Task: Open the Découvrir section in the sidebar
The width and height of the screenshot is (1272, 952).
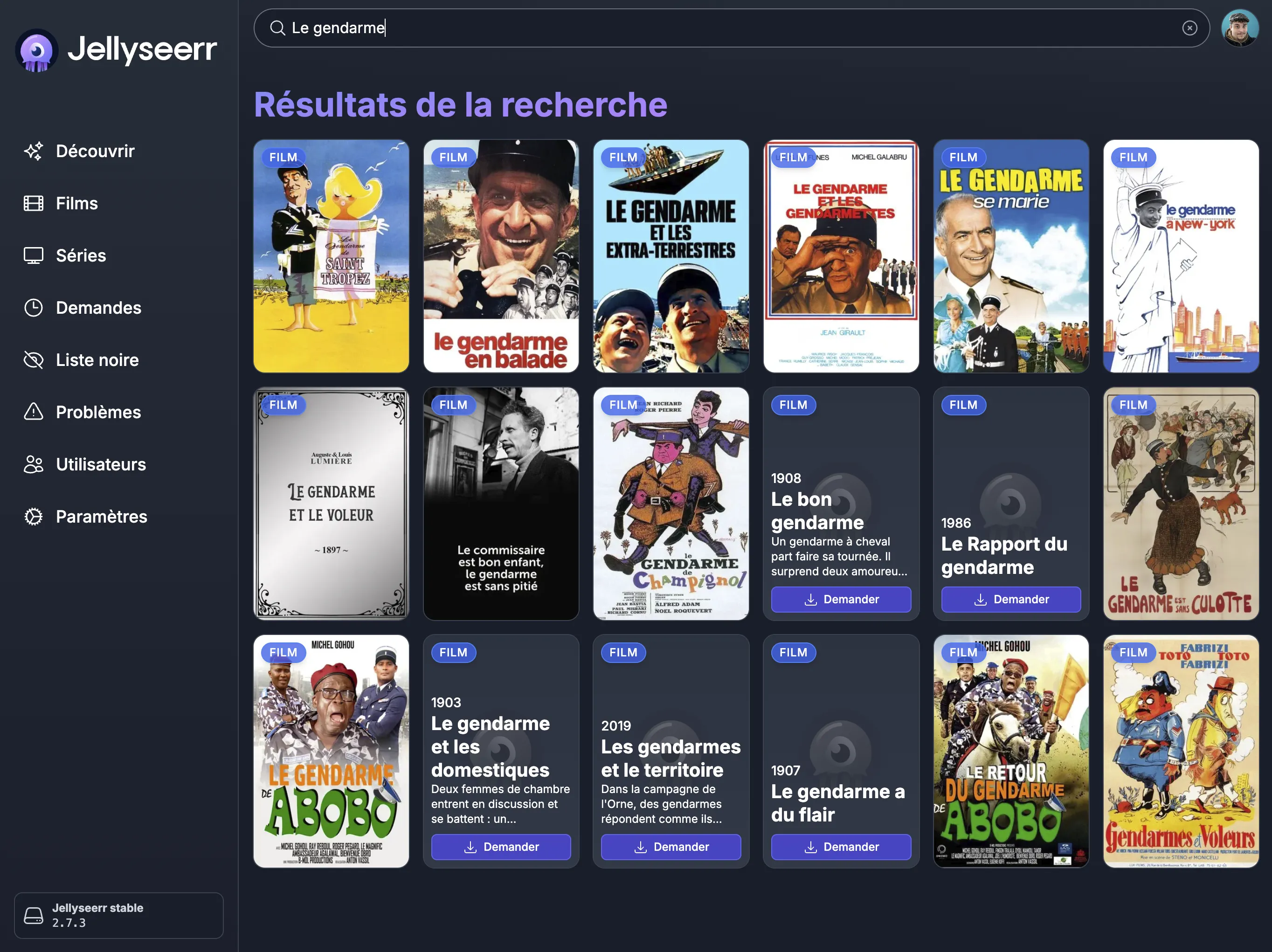Action: tap(95, 151)
